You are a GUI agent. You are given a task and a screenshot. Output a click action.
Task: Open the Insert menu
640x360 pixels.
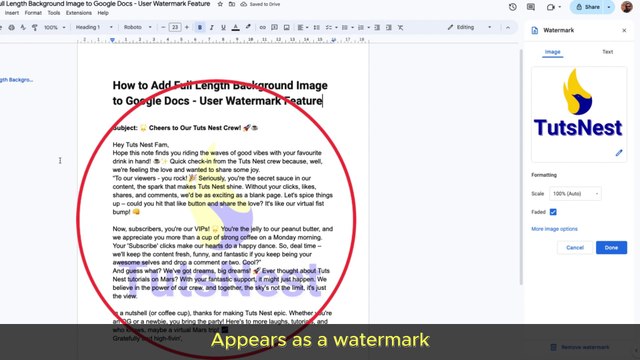click(11, 13)
